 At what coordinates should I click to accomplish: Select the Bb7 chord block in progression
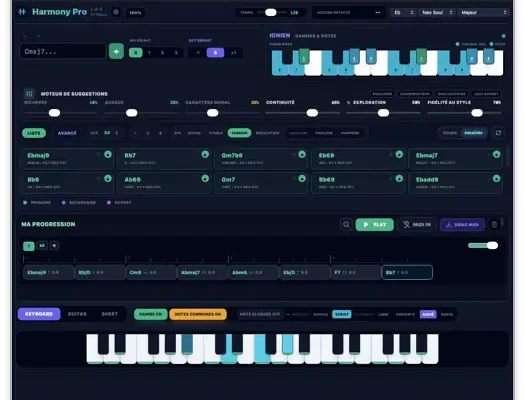[407, 272]
